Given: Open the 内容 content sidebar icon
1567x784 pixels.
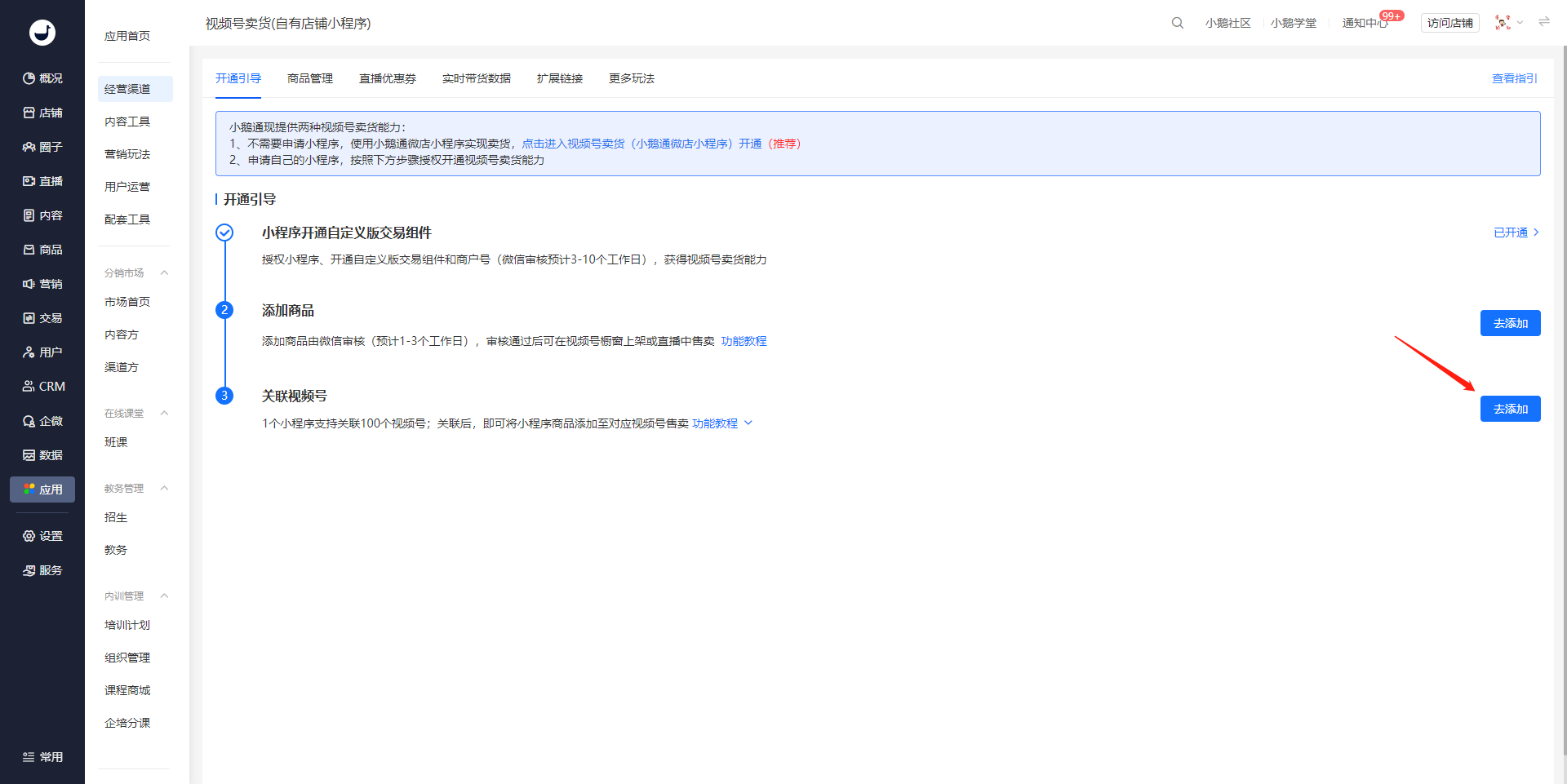Looking at the screenshot, I should click(x=29, y=215).
